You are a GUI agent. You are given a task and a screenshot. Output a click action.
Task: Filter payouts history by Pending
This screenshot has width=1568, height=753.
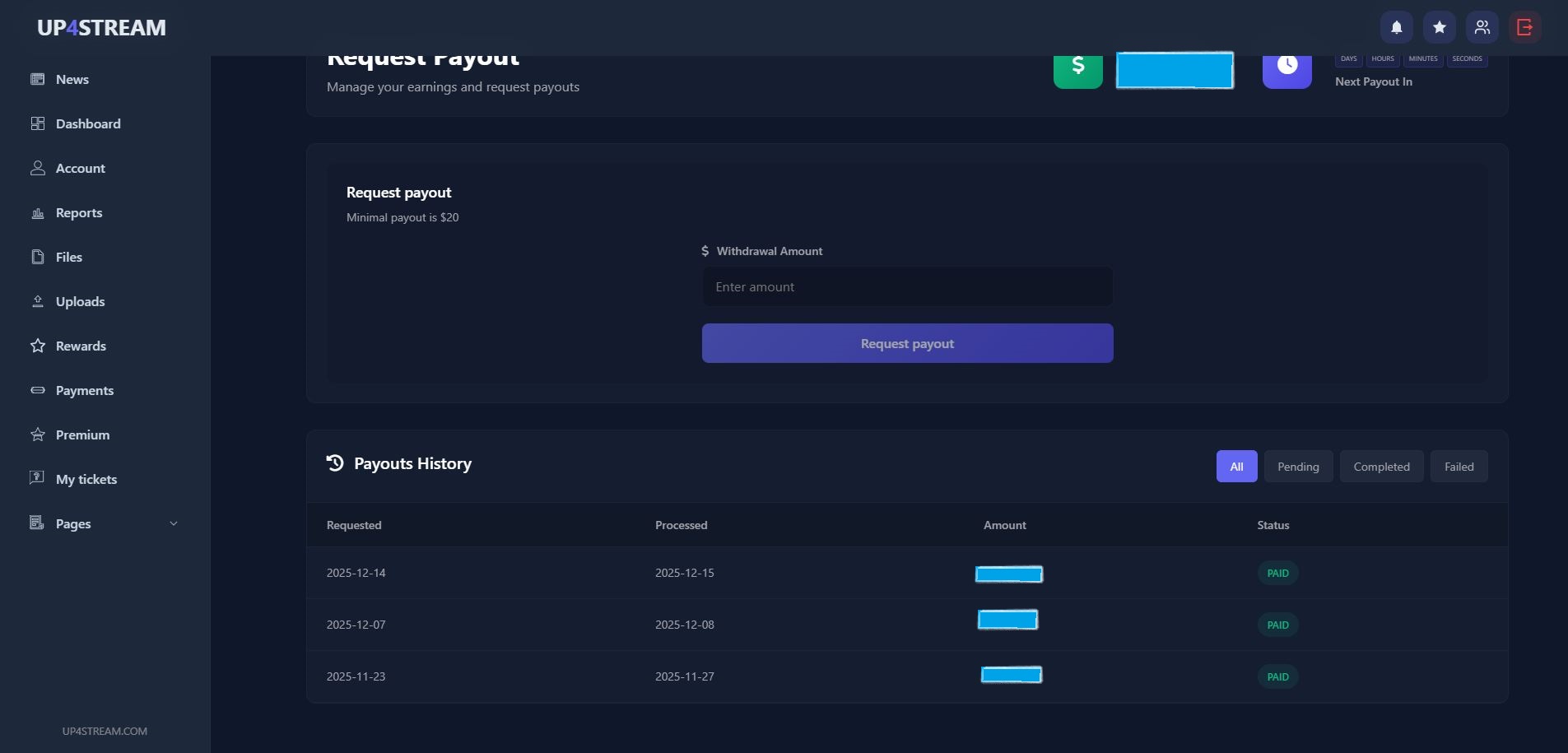1298,467
